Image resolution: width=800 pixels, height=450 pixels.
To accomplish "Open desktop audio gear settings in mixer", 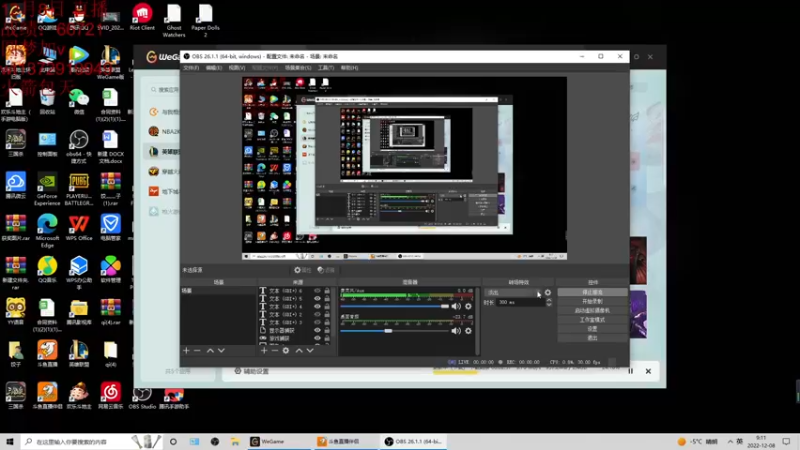I will click(x=468, y=331).
